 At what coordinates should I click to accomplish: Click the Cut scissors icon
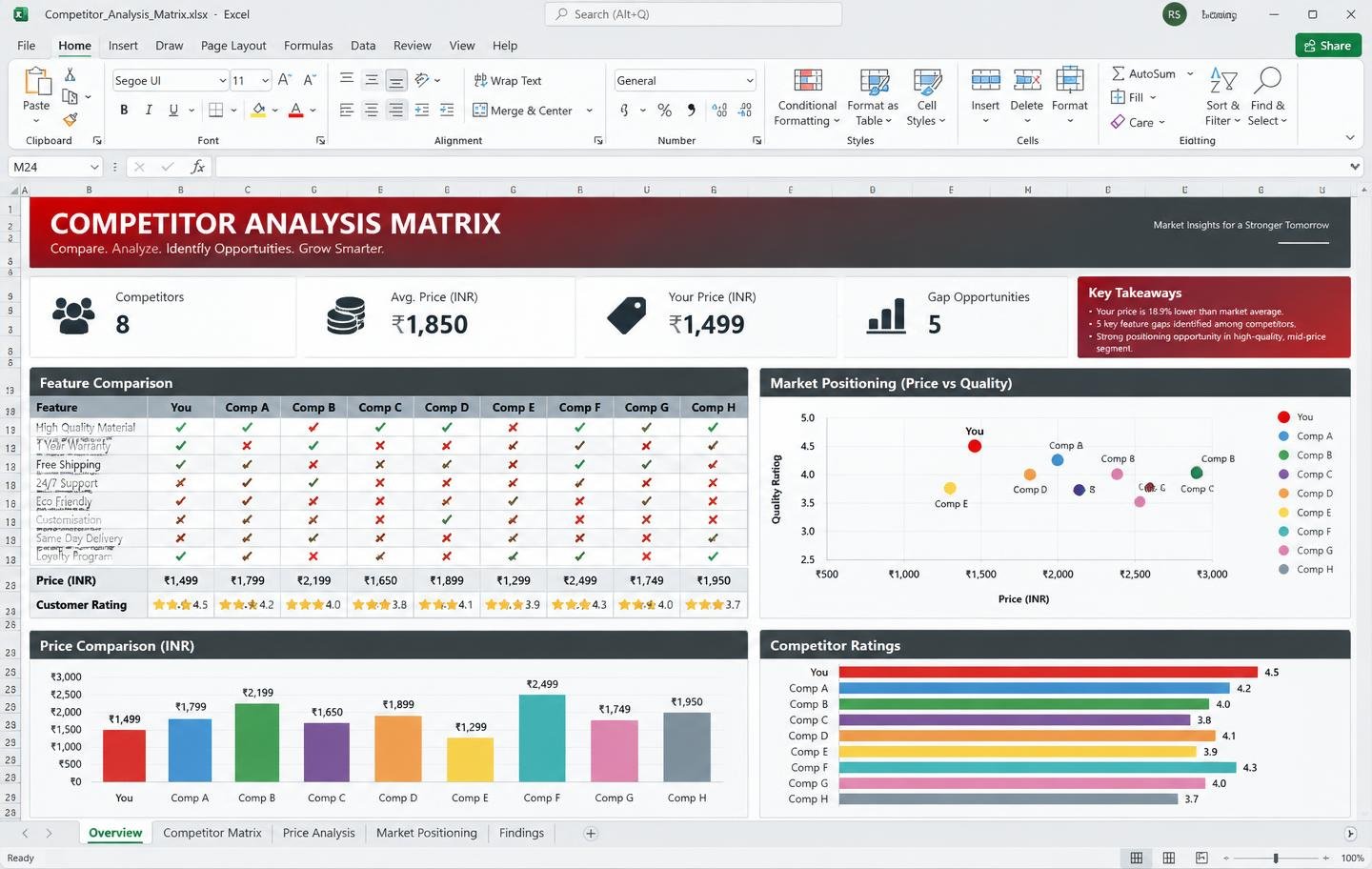pyautogui.click(x=70, y=74)
